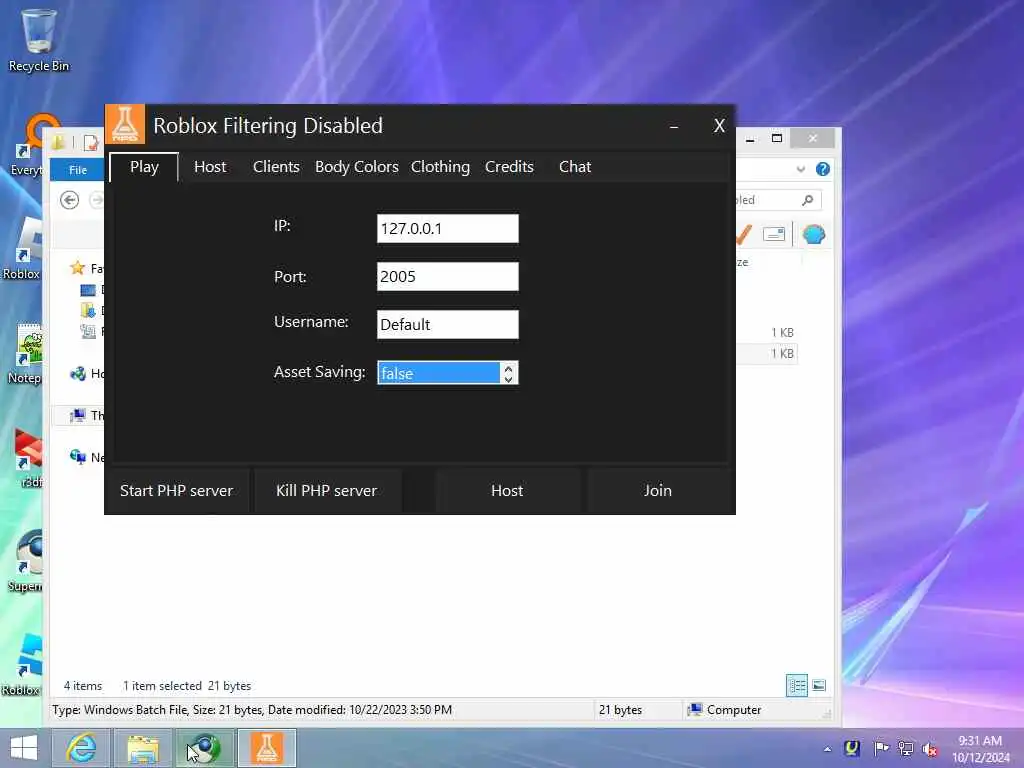This screenshot has height=768, width=1024.
Task: Click the Action Center flag icon
Action: click(880, 748)
